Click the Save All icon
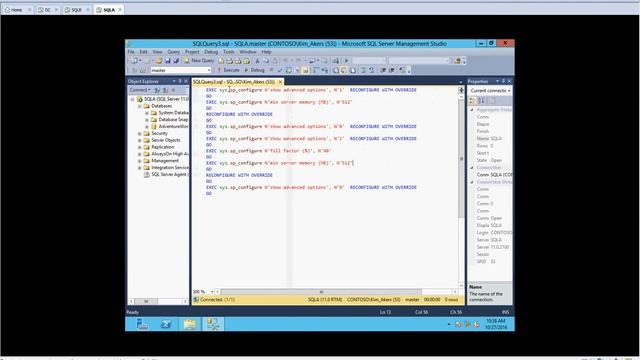Screen dimensions: 640x360 point(176,61)
